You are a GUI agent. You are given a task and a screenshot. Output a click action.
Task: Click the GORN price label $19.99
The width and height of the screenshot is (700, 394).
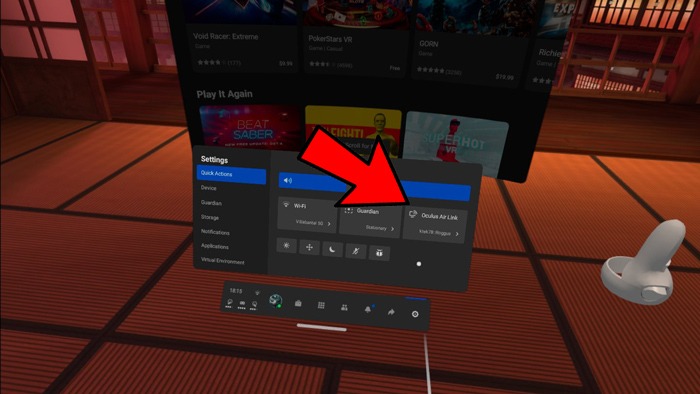point(504,77)
